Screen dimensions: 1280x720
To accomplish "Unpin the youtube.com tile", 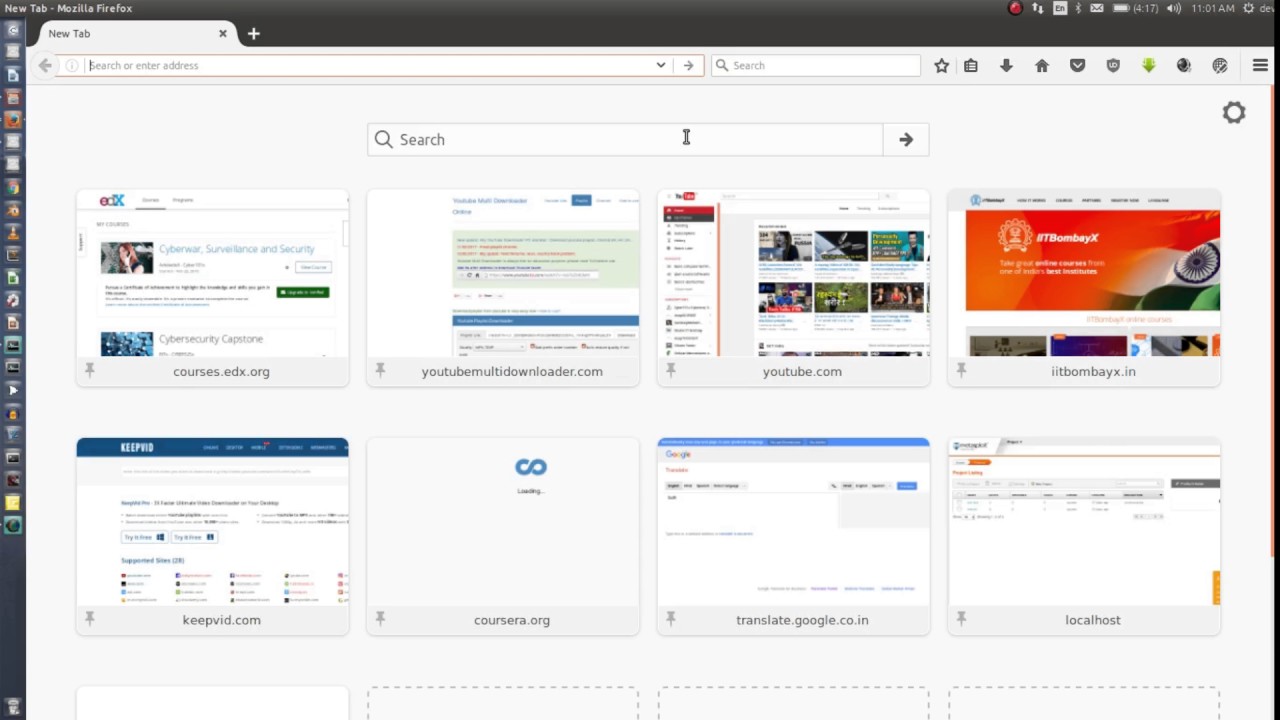I will pos(670,370).
